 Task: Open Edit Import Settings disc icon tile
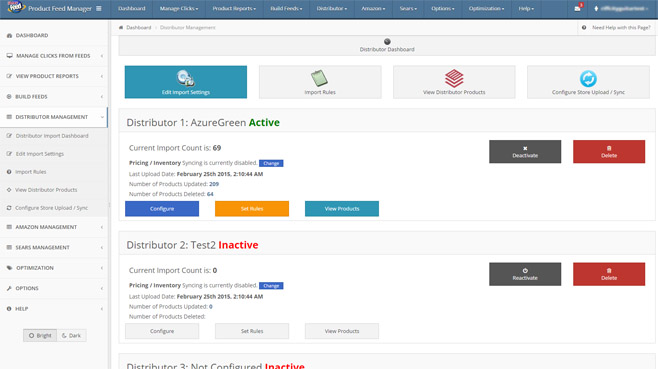point(185,82)
